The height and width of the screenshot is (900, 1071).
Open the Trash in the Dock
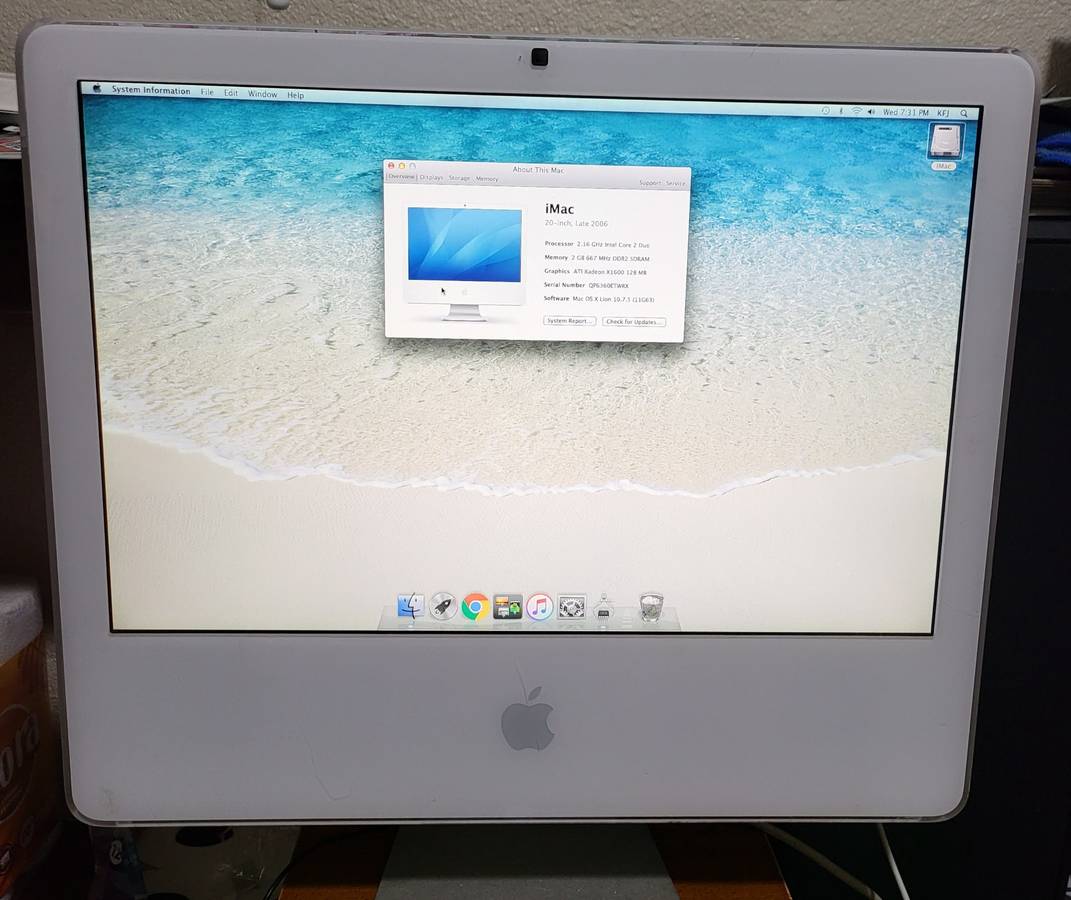click(x=651, y=607)
